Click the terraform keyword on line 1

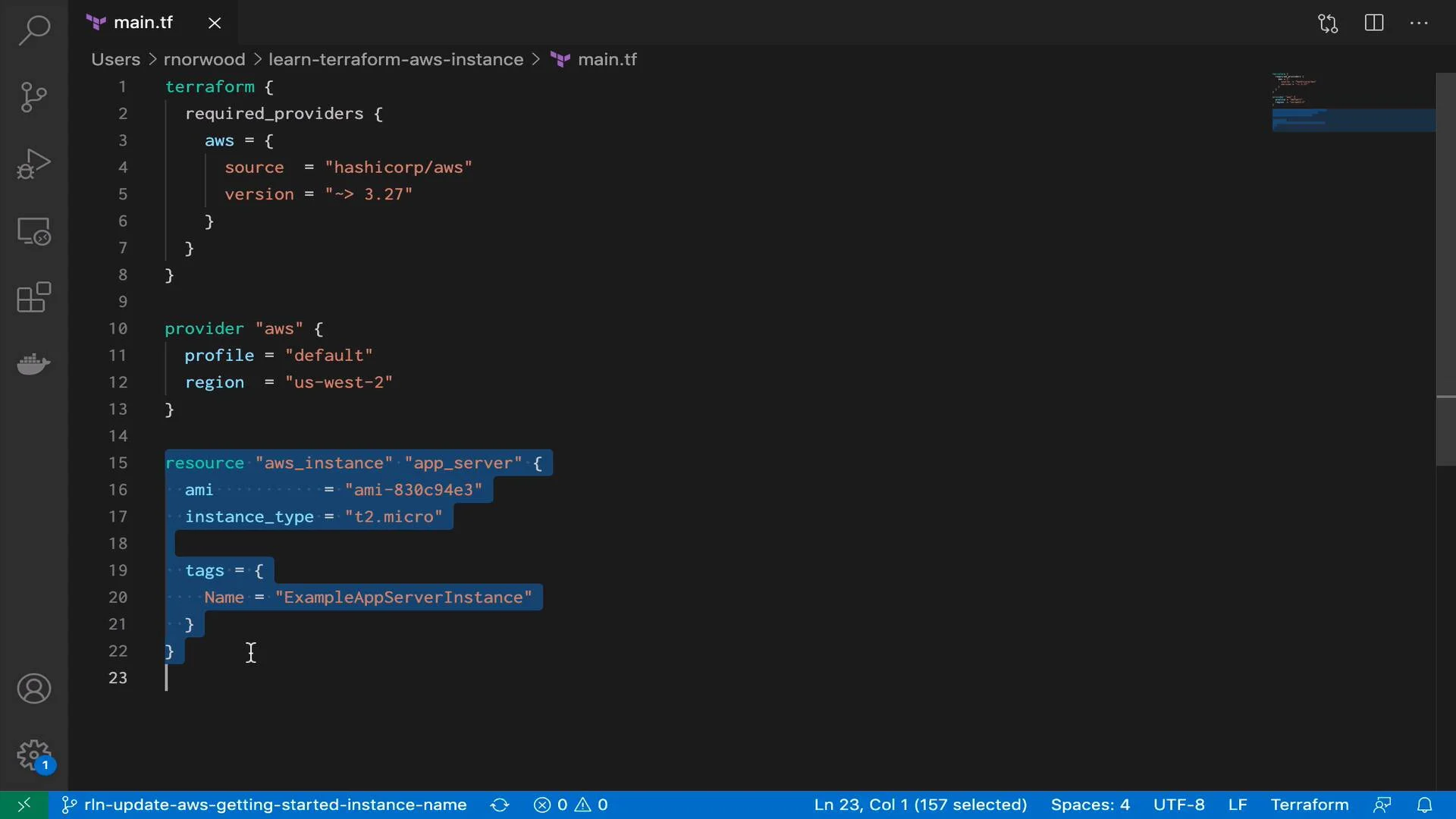point(210,86)
